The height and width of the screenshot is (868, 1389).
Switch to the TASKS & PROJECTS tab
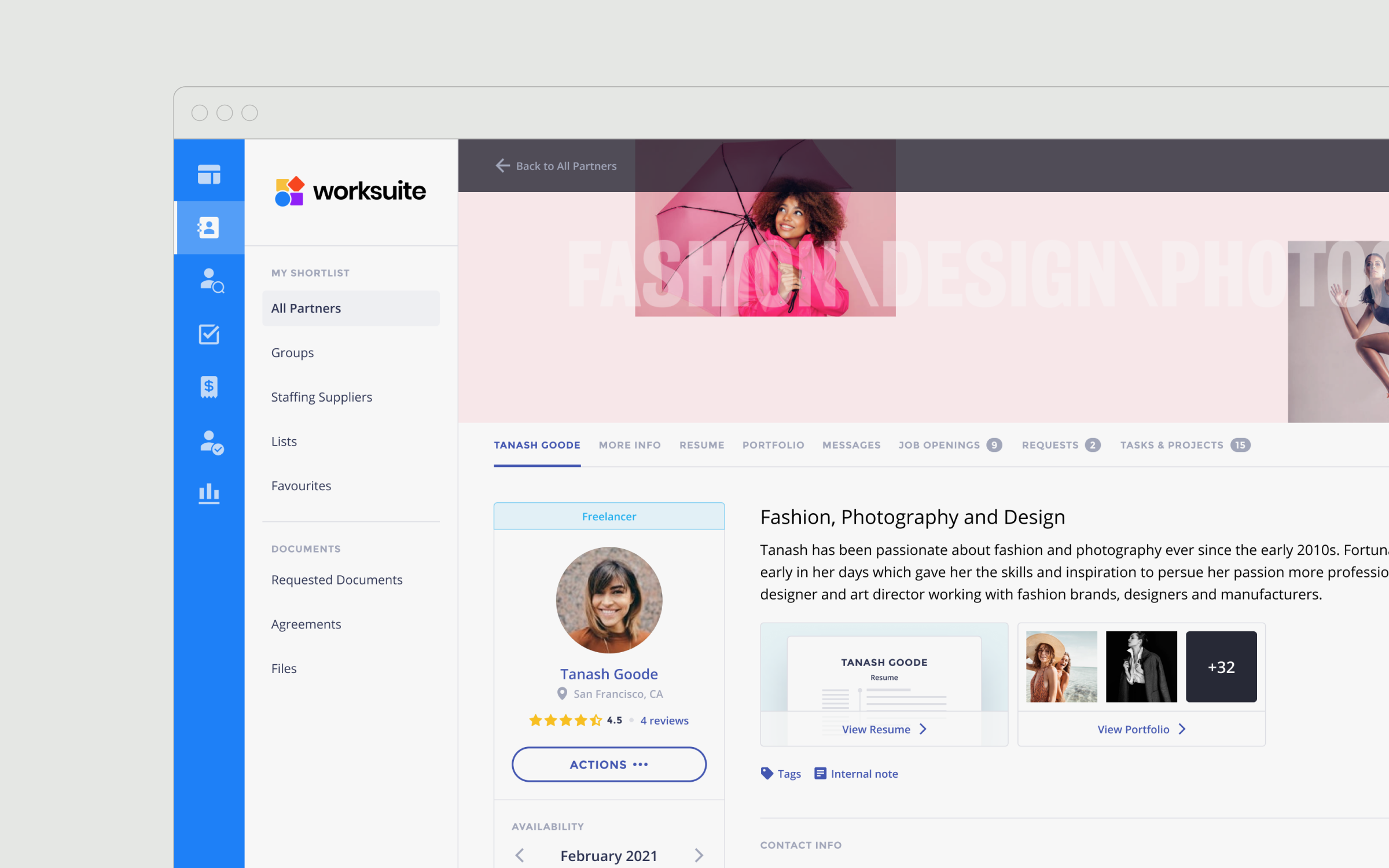click(1185, 445)
